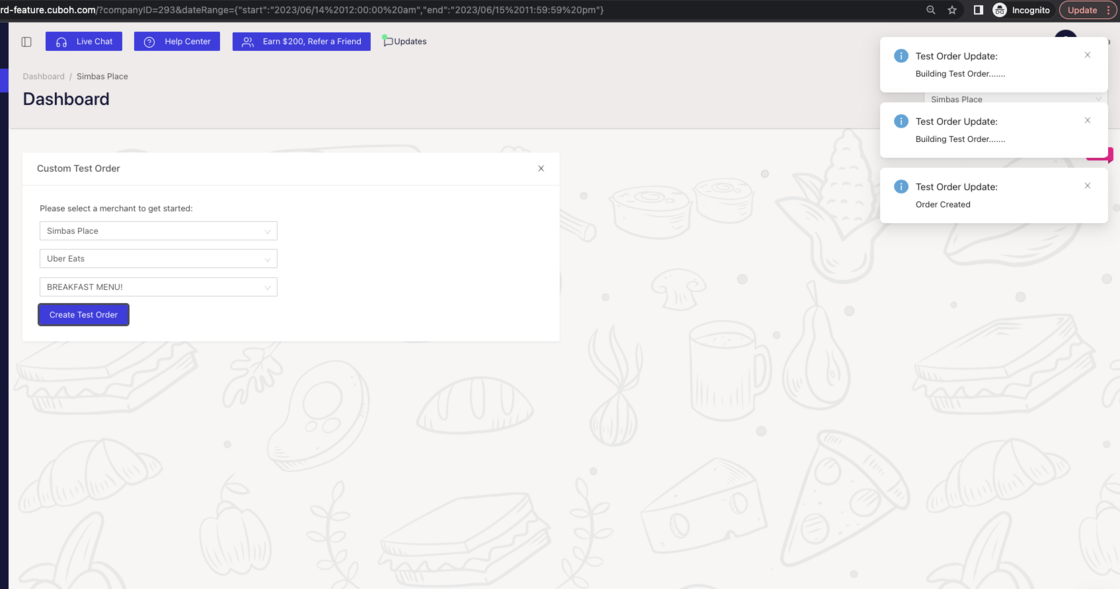Go to Dashboard via breadcrumb link

coord(43,77)
